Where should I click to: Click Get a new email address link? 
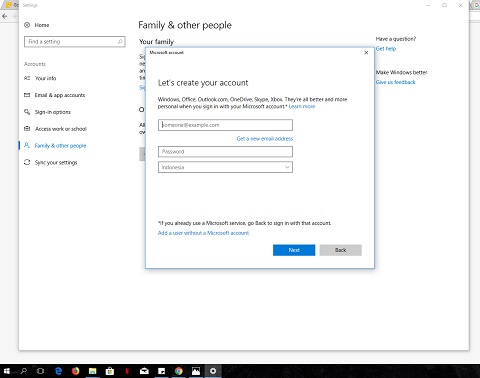click(265, 138)
